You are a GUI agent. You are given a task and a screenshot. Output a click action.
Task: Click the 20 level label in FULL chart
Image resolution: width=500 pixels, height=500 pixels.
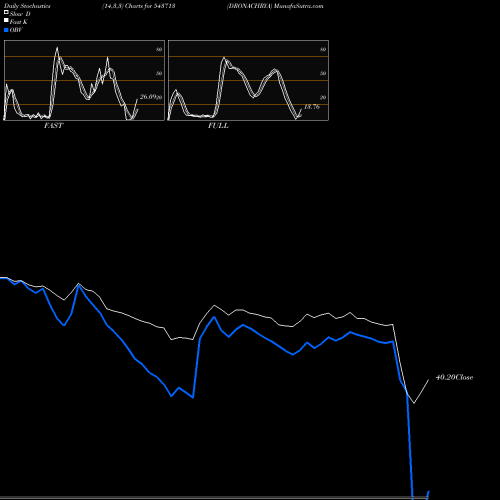coord(323,97)
